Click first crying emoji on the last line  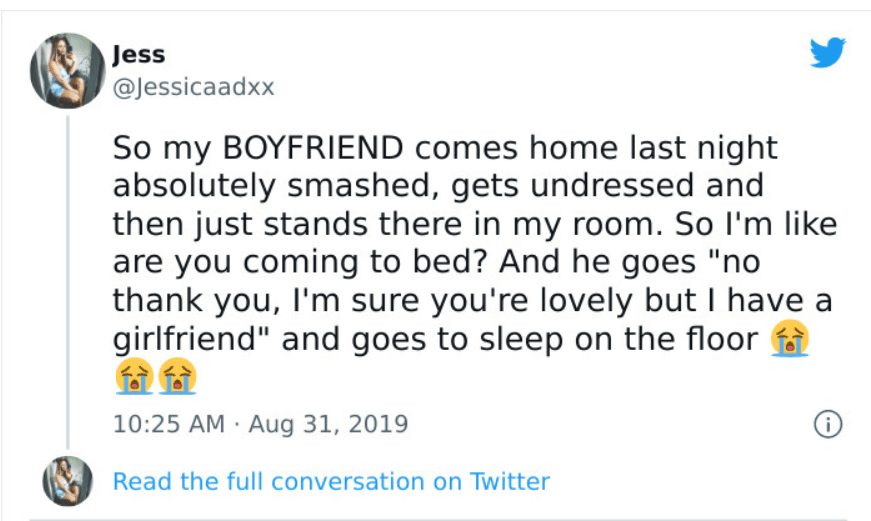pos(132,377)
